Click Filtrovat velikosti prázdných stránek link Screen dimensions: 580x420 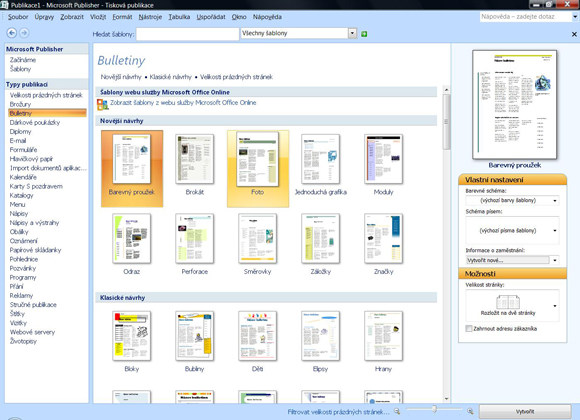[338, 411]
